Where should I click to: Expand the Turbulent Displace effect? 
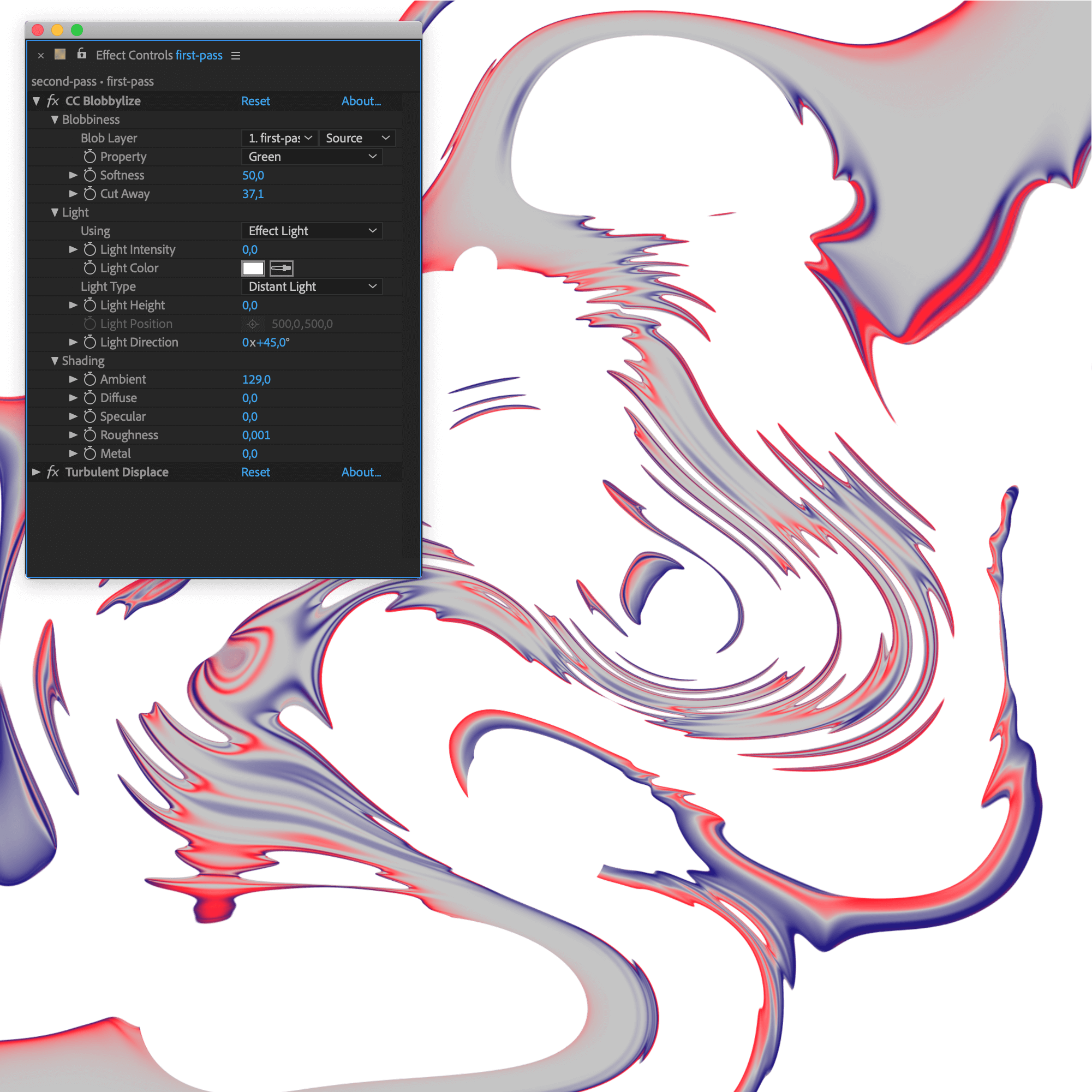pyautogui.click(x=36, y=472)
